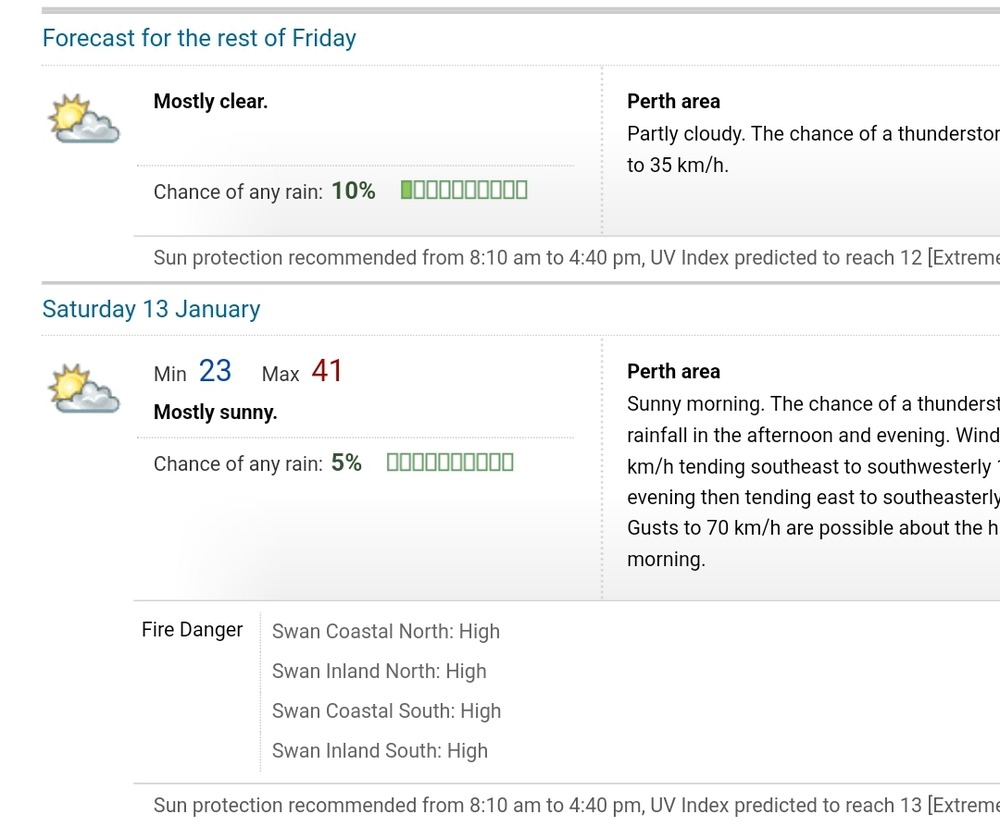The image size is (1000, 827).
Task: Click the Friday 'Perth area' heading
Action: click(673, 101)
